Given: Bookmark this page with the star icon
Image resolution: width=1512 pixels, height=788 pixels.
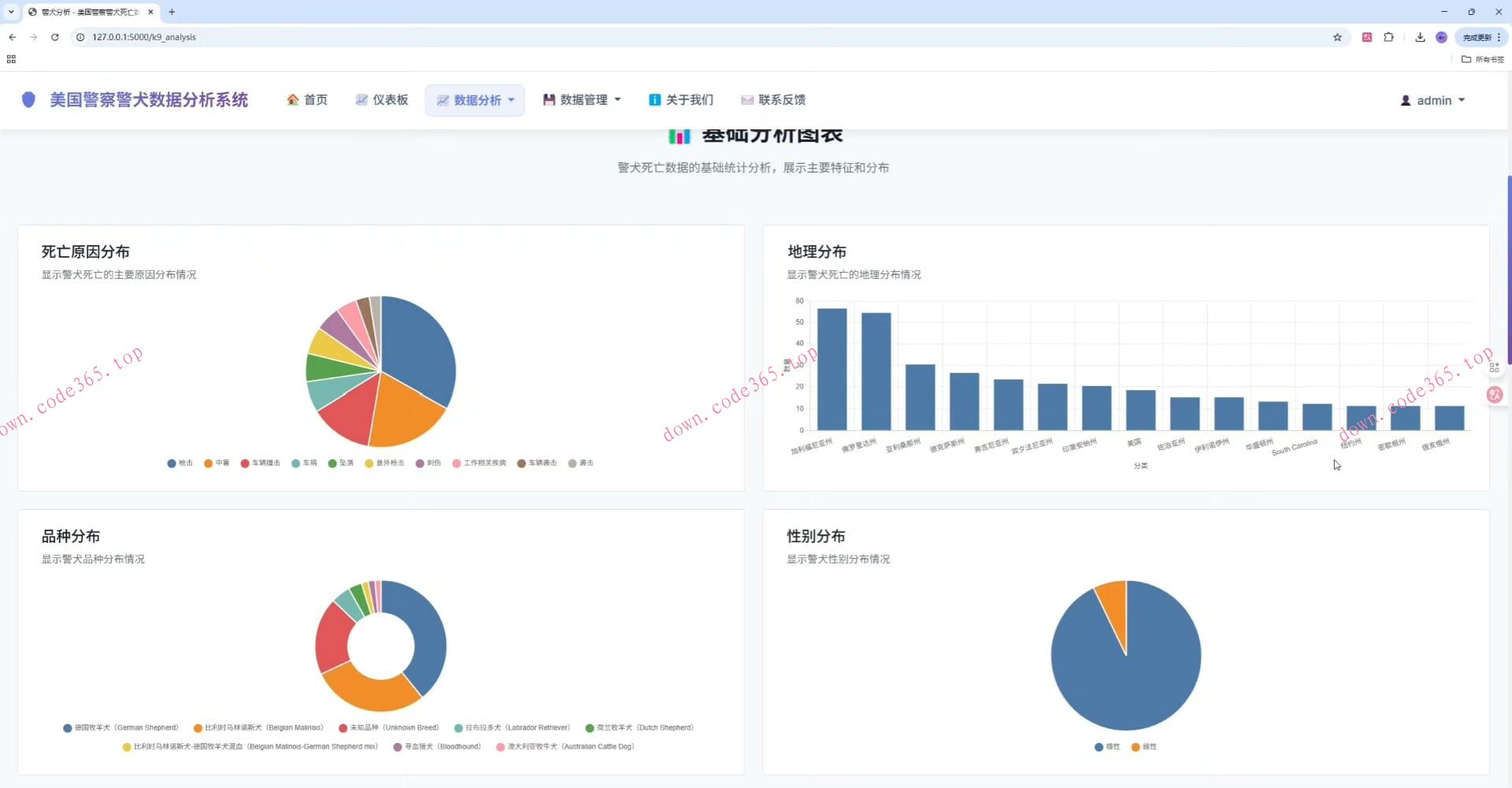Looking at the screenshot, I should tap(1337, 37).
